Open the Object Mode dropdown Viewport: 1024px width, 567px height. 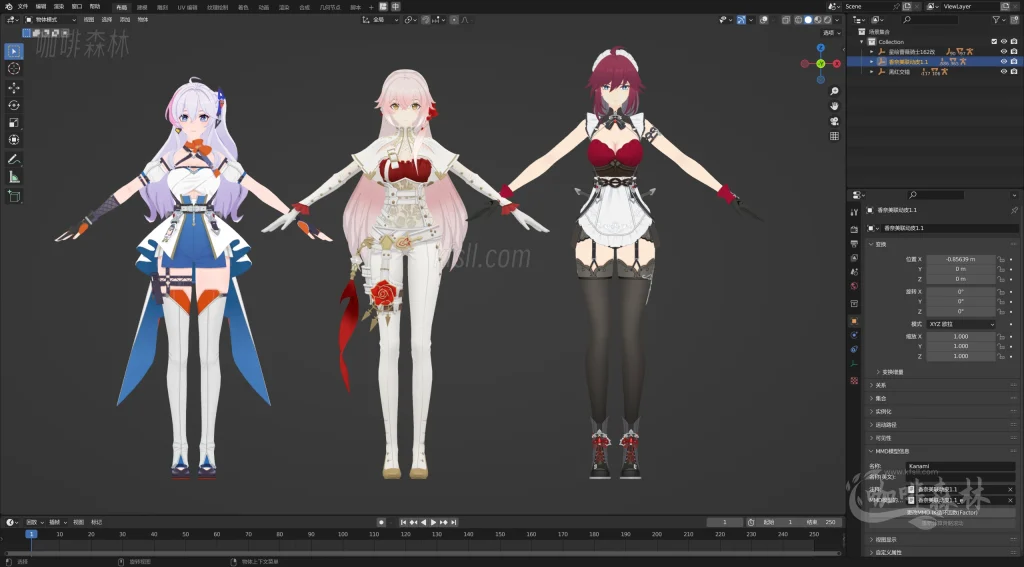pos(50,20)
